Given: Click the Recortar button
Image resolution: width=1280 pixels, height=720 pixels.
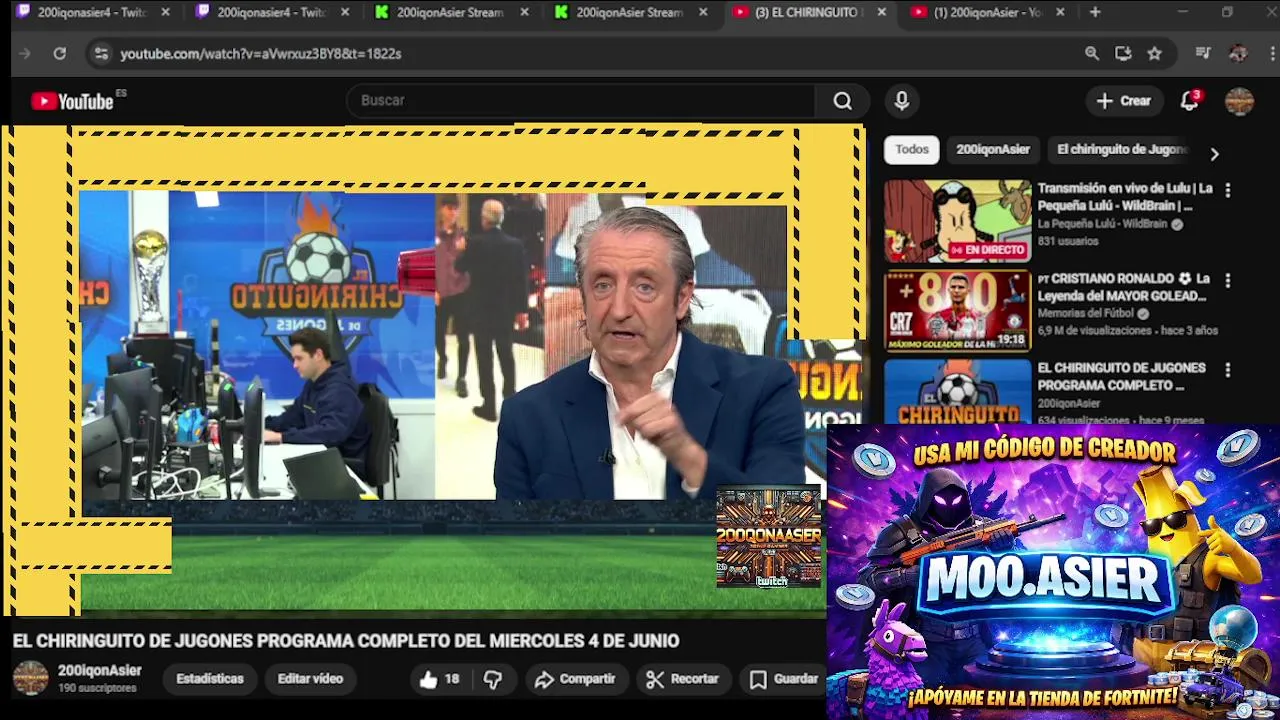Looking at the screenshot, I should click(683, 679).
